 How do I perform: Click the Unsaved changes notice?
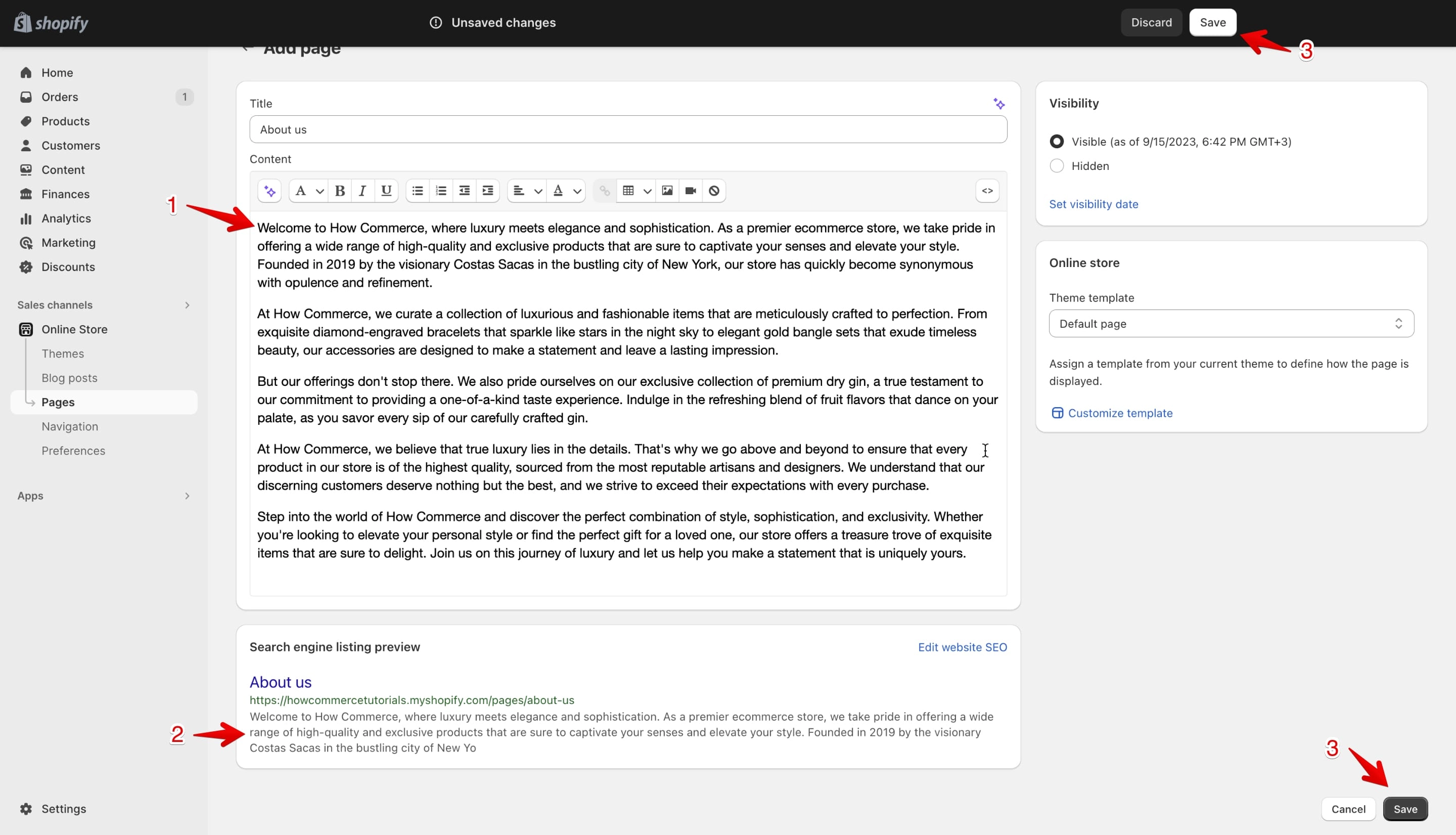click(x=492, y=22)
